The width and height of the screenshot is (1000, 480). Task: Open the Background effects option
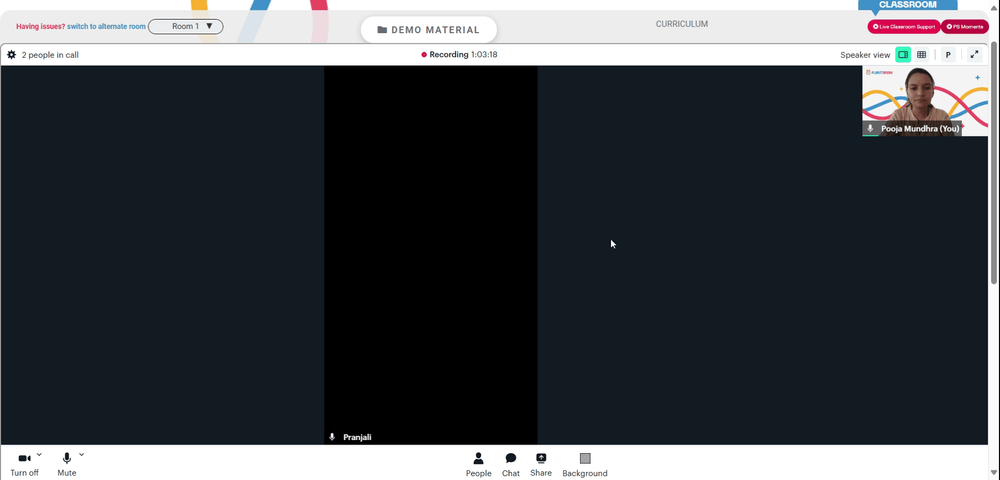(585, 464)
